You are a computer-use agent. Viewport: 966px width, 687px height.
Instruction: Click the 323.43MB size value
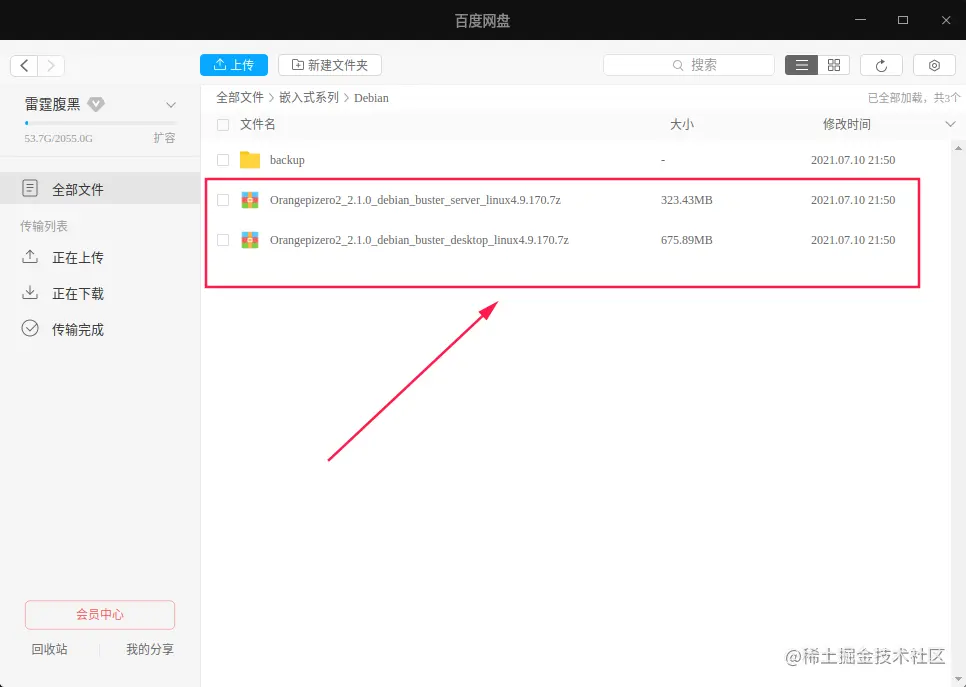coord(686,200)
